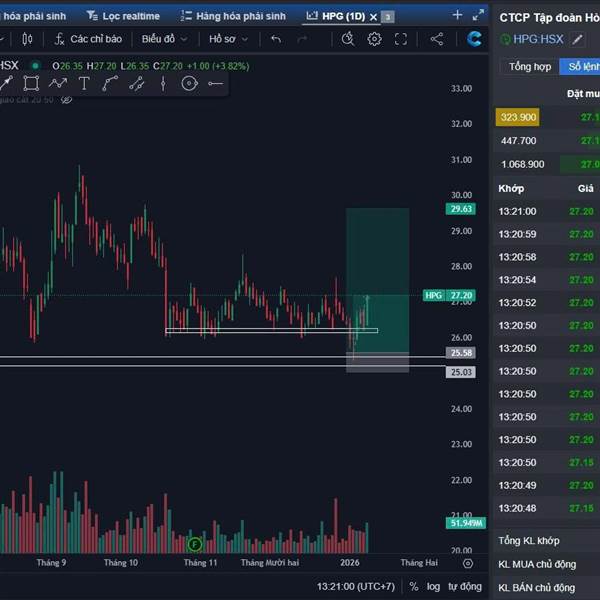Click the pencil edit icon beside HPG:HSX
This screenshot has width=600, height=600.
tap(576, 39)
